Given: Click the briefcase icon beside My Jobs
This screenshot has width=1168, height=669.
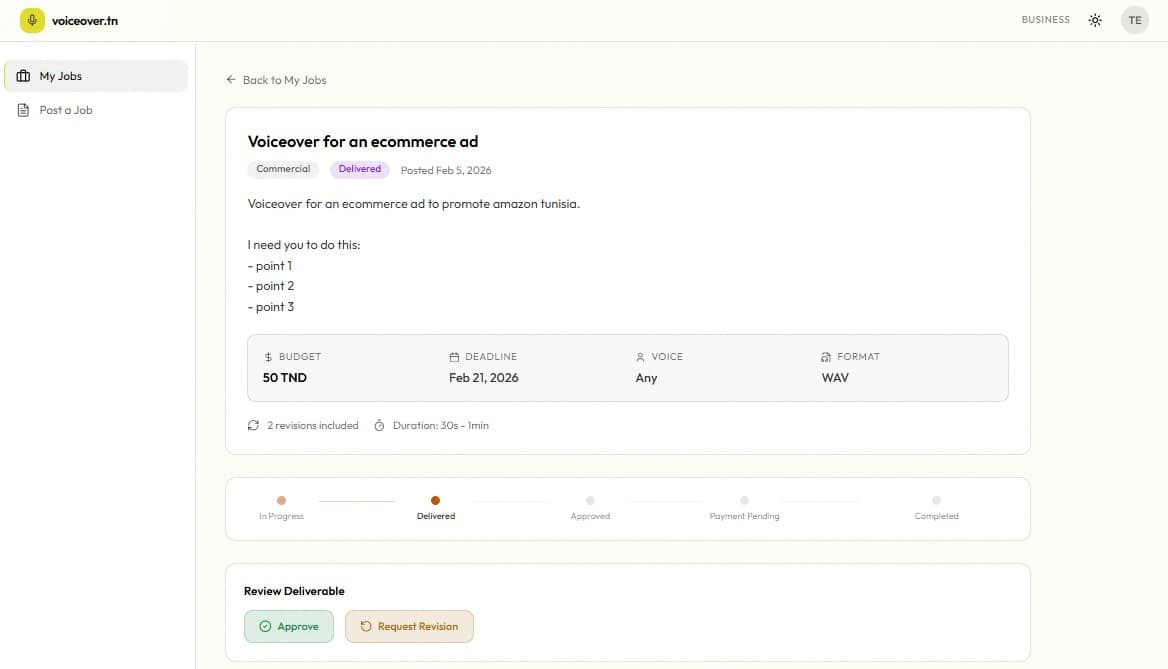Looking at the screenshot, I should [x=24, y=76].
